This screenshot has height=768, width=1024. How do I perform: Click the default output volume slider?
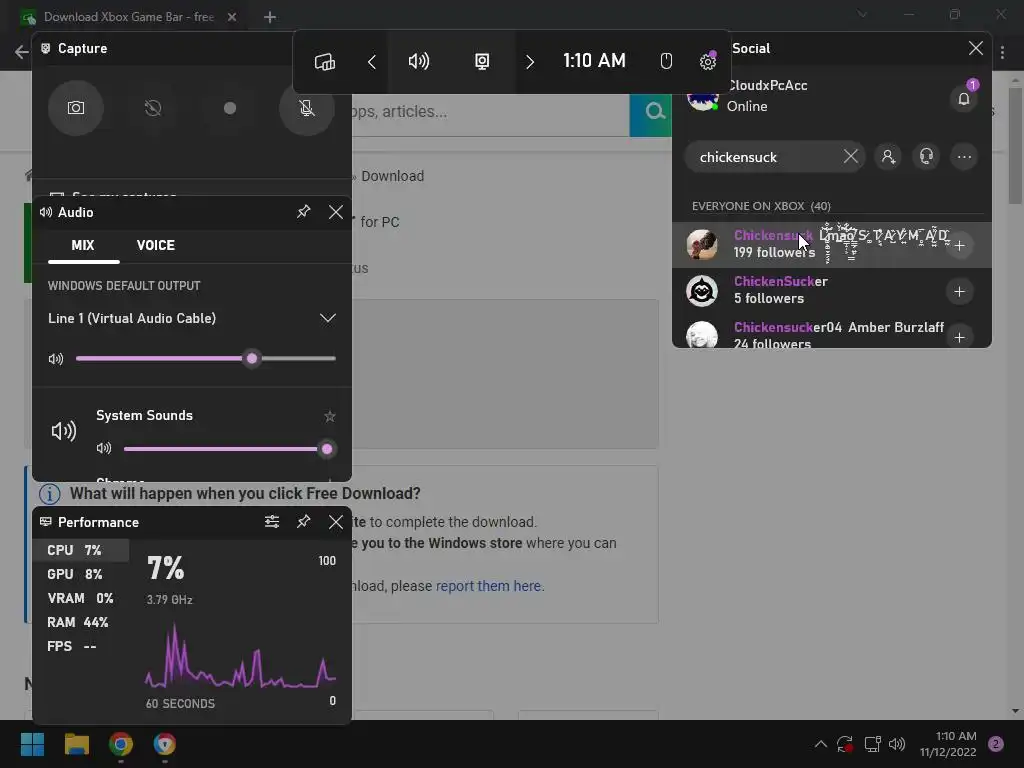click(206, 359)
